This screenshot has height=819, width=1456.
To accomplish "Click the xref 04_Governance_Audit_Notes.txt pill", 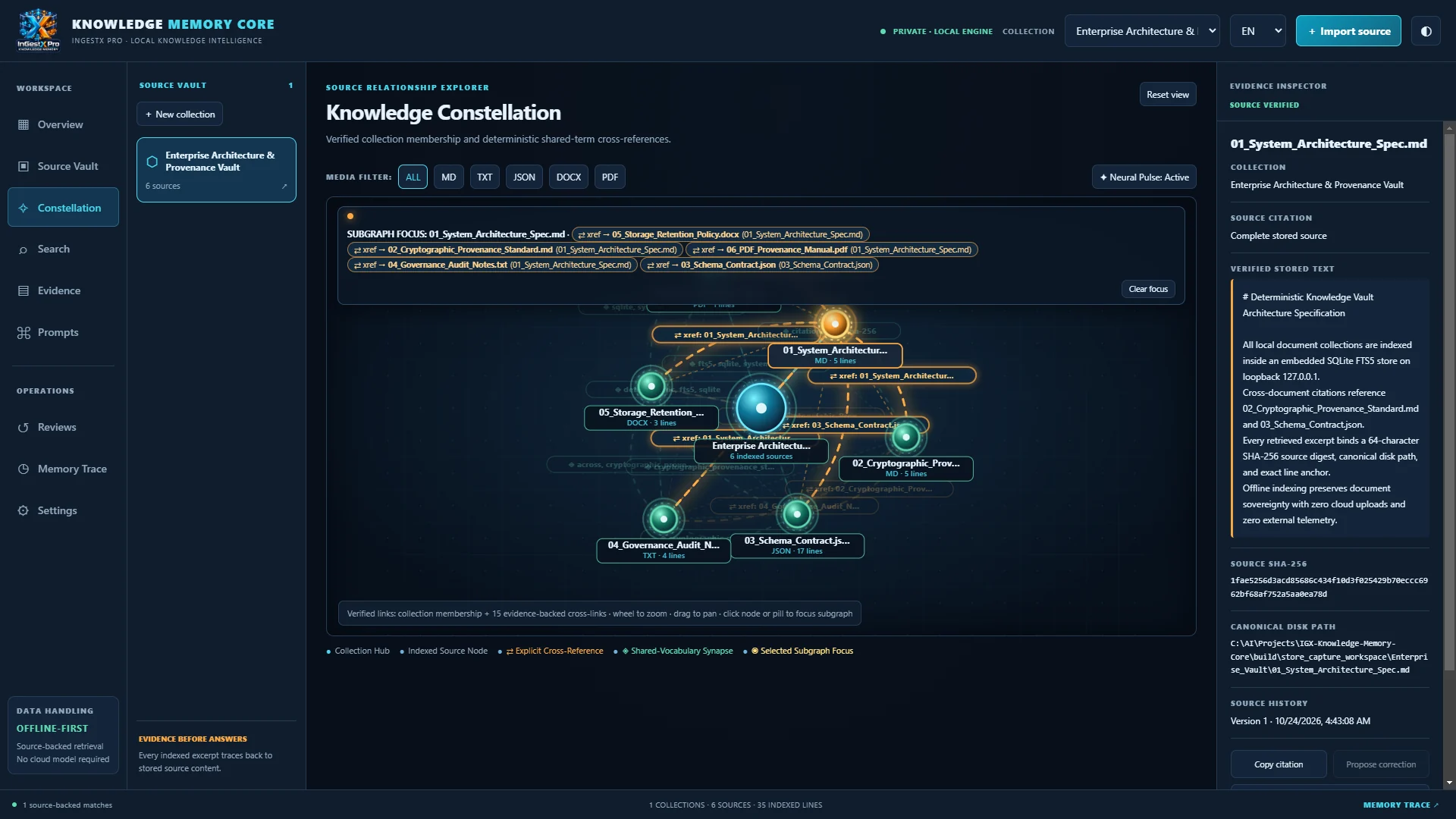I will 492,265.
